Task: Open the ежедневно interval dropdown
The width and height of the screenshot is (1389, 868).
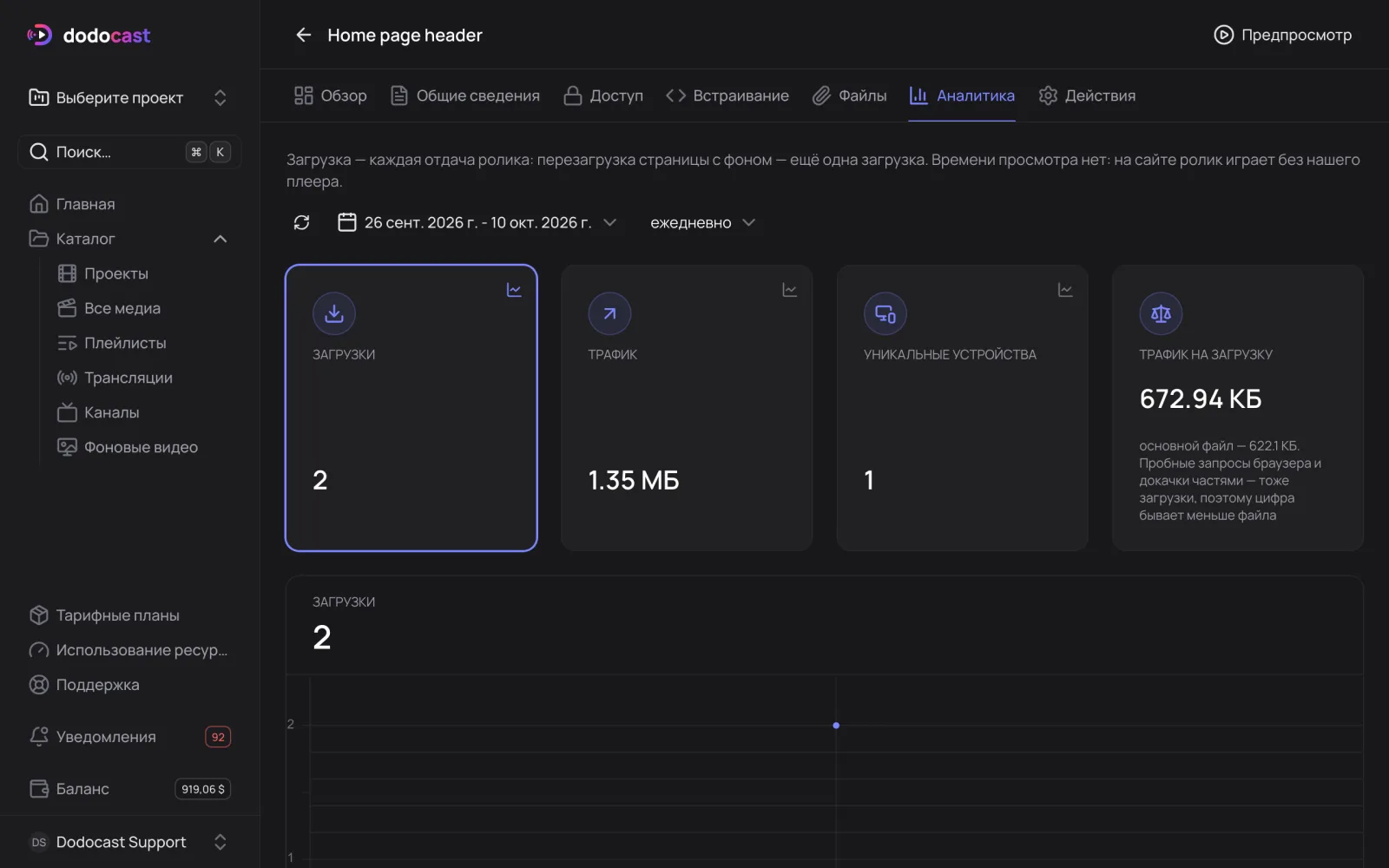Action: click(702, 222)
